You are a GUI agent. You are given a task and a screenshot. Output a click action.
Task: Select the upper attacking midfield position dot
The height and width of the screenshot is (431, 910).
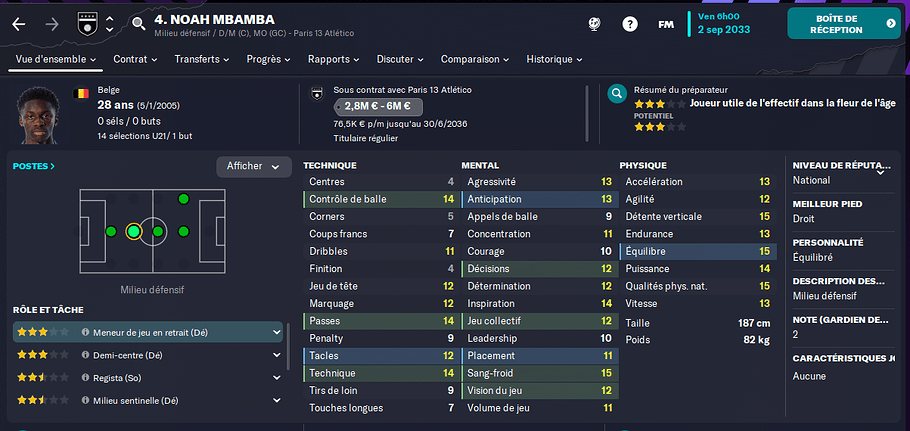tap(183, 200)
